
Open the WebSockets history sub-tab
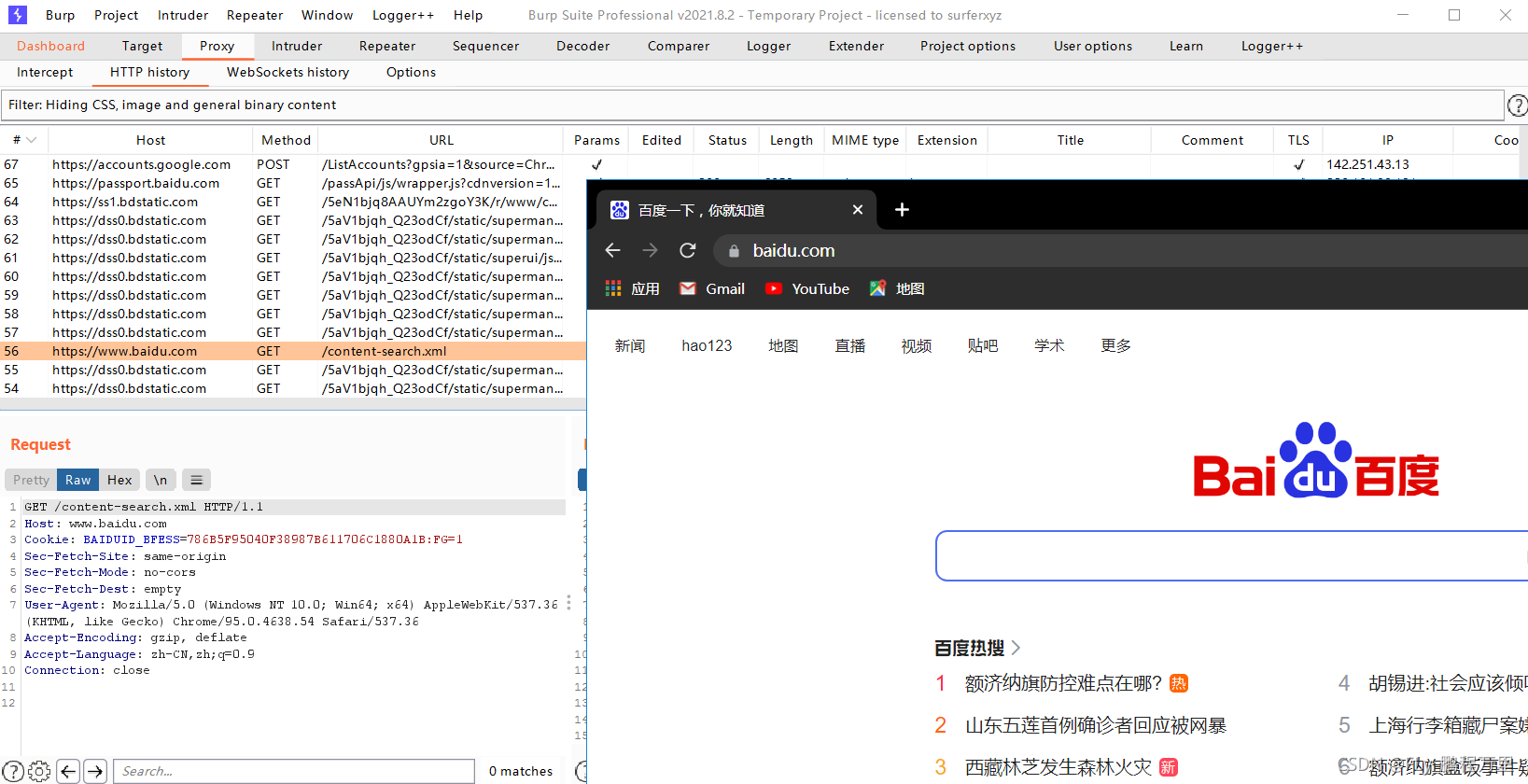pyautogui.click(x=287, y=72)
